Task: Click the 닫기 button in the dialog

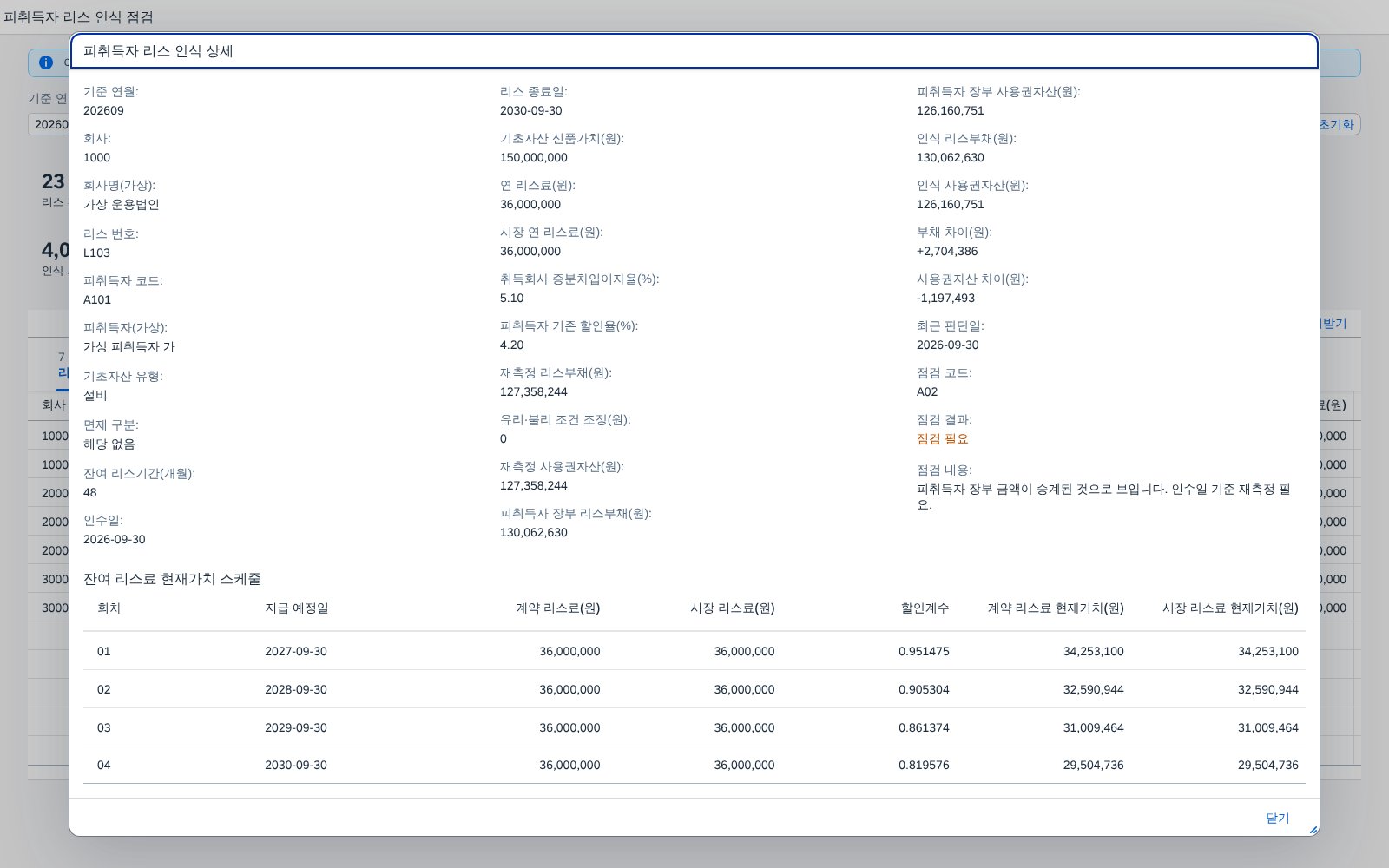Action: (x=1277, y=819)
